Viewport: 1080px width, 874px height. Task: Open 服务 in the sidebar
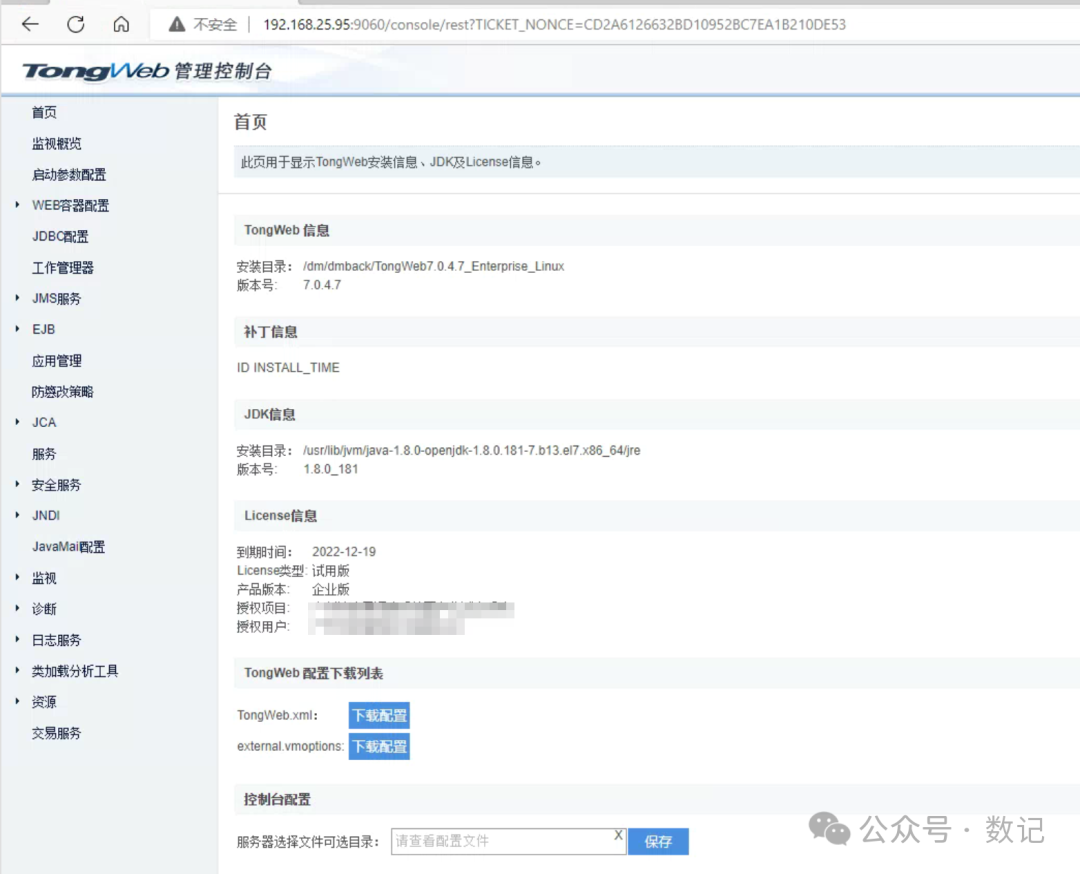44,454
